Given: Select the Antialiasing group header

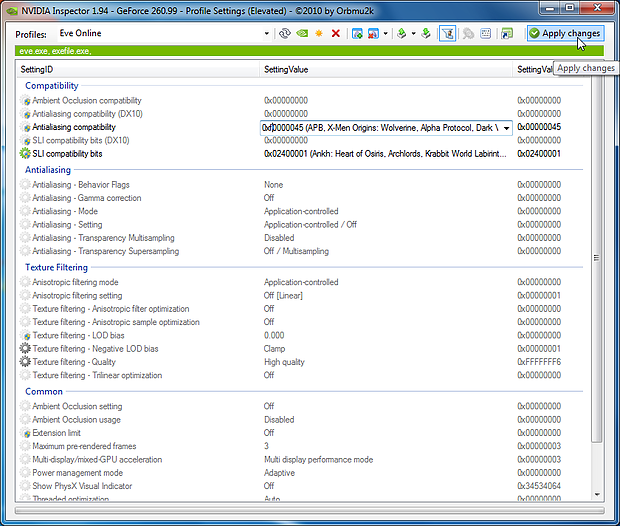Looking at the screenshot, I should [x=48, y=170].
